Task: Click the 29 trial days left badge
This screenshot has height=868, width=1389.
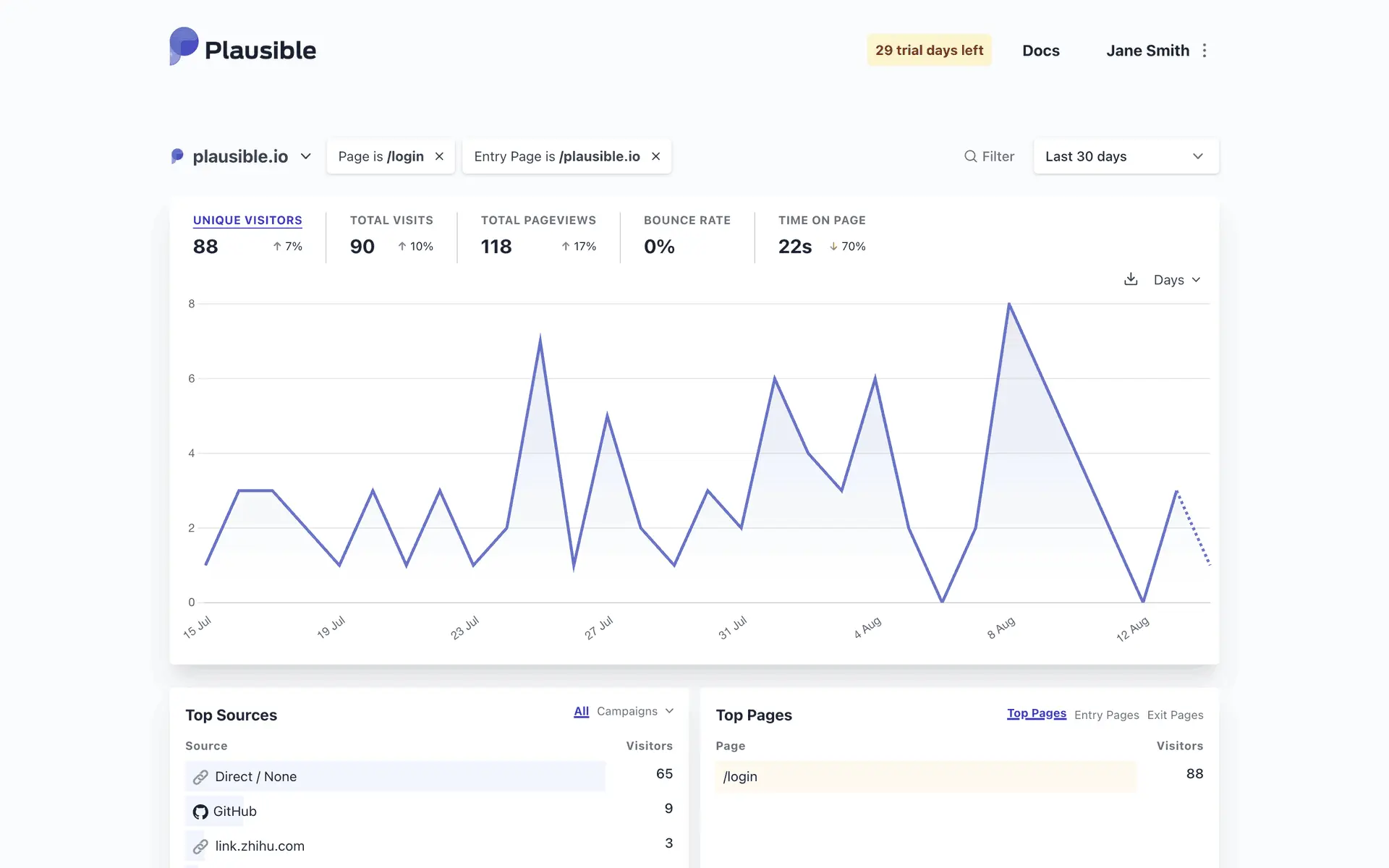Action: (x=929, y=51)
